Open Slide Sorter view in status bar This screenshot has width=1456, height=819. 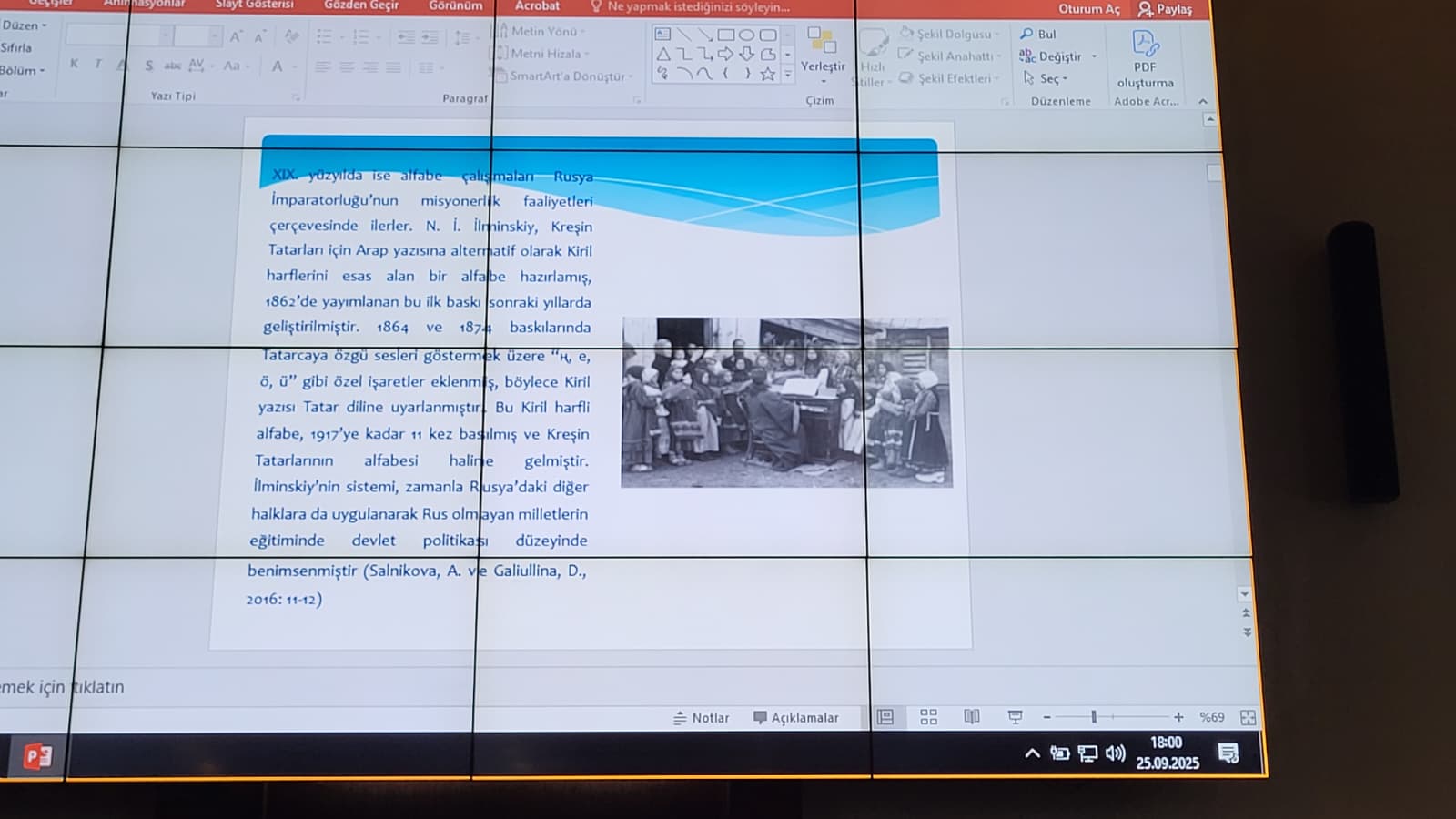click(x=928, y=717)
